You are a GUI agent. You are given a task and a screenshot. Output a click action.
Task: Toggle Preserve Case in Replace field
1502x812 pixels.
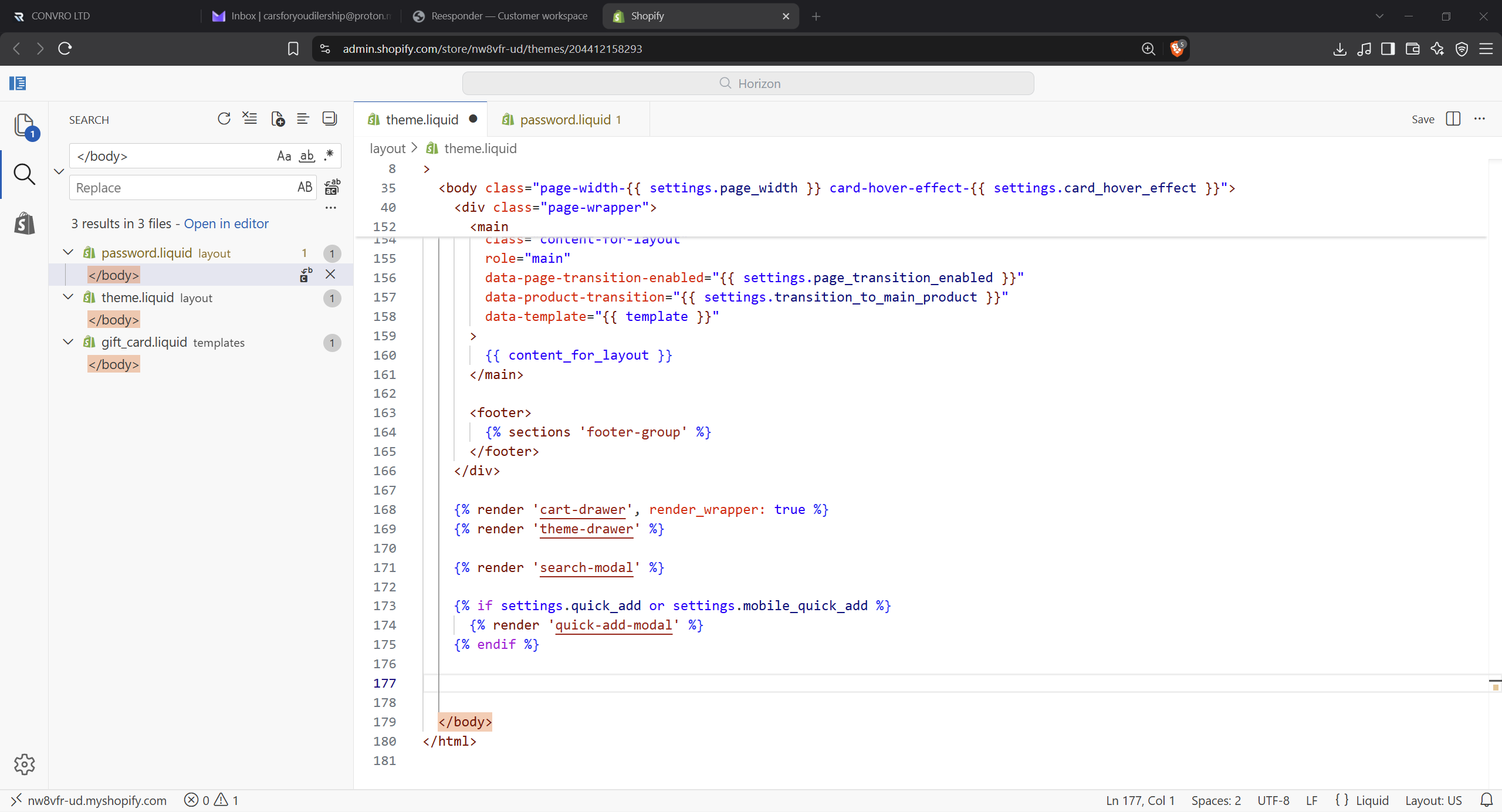(x=305, y=187)
